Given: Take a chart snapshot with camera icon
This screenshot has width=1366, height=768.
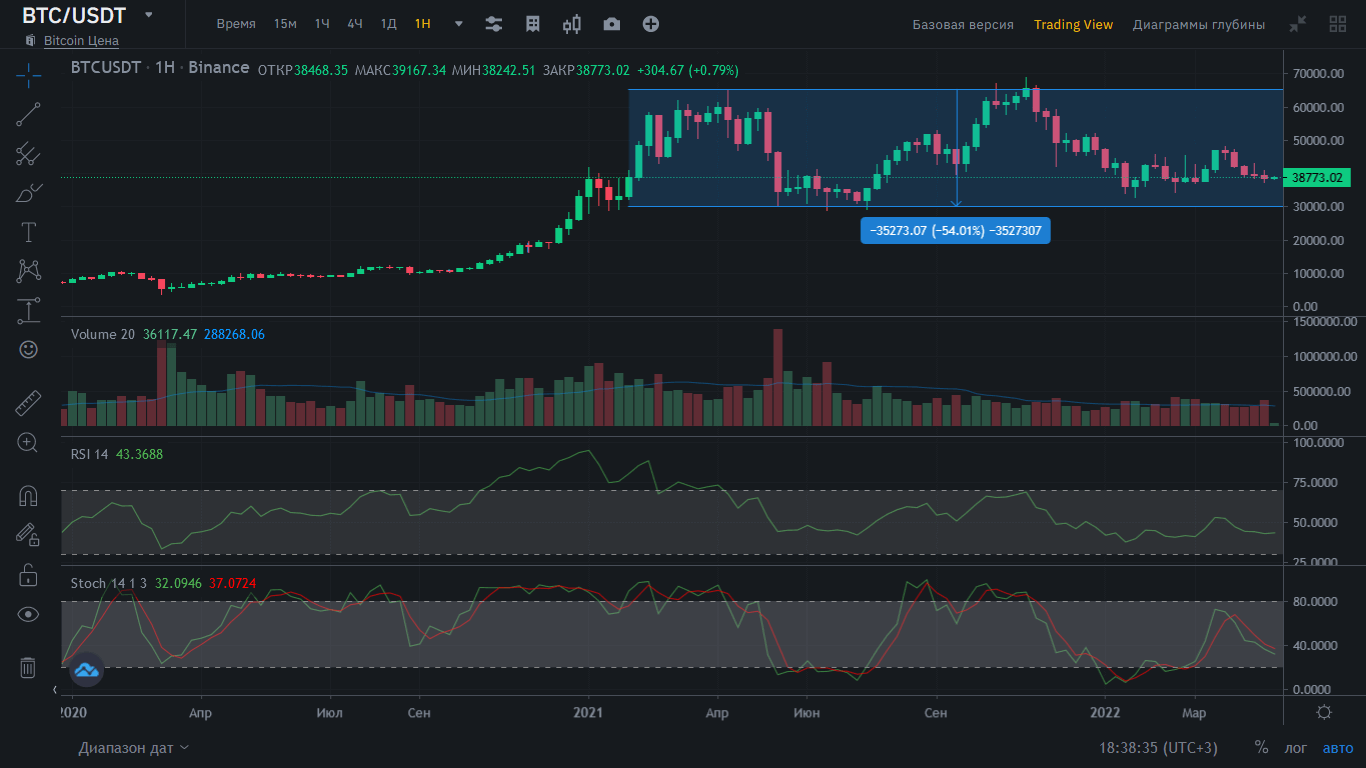Looking at the screenshot, I should click(x=611, y=24).
